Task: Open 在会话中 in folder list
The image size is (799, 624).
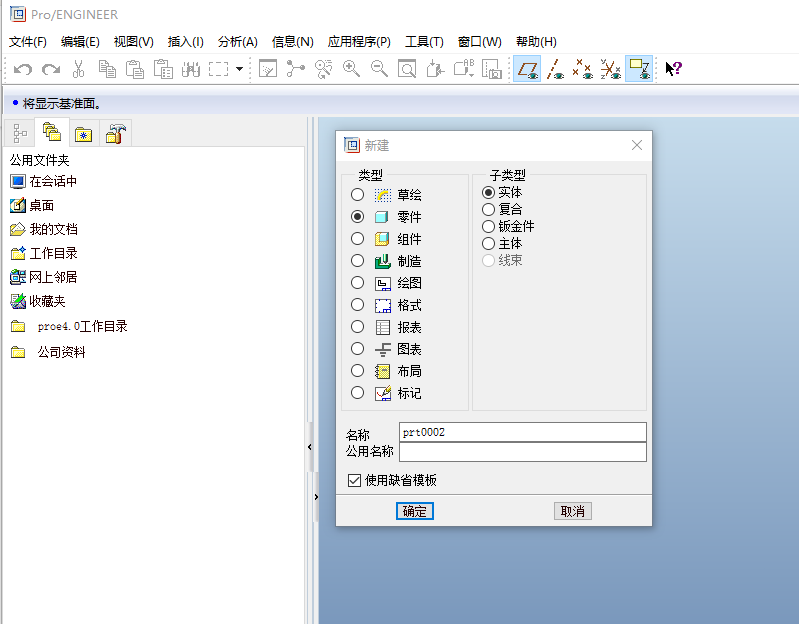Action: tap(43, 181)
